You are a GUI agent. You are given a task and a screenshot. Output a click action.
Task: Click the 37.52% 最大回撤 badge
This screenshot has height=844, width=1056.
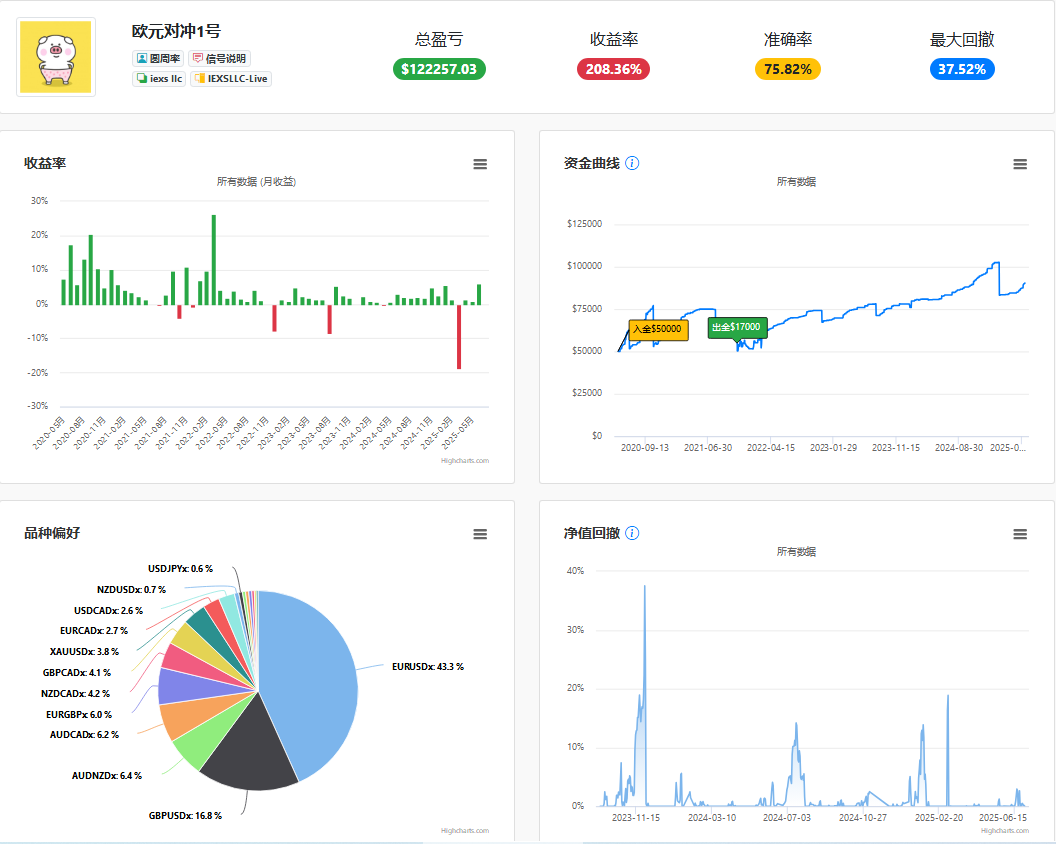[962, 69]
